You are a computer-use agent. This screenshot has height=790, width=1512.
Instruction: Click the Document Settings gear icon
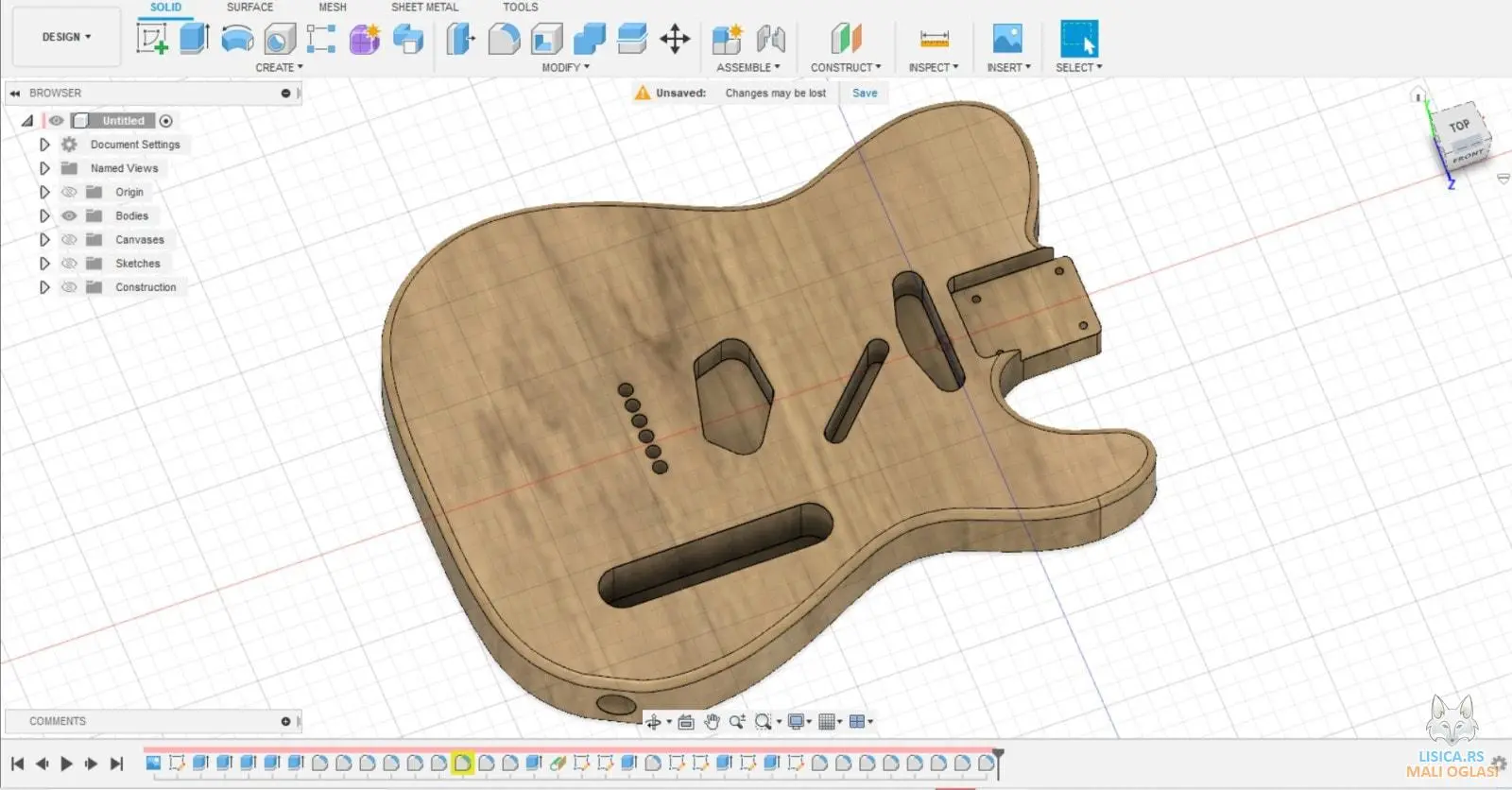69,145
